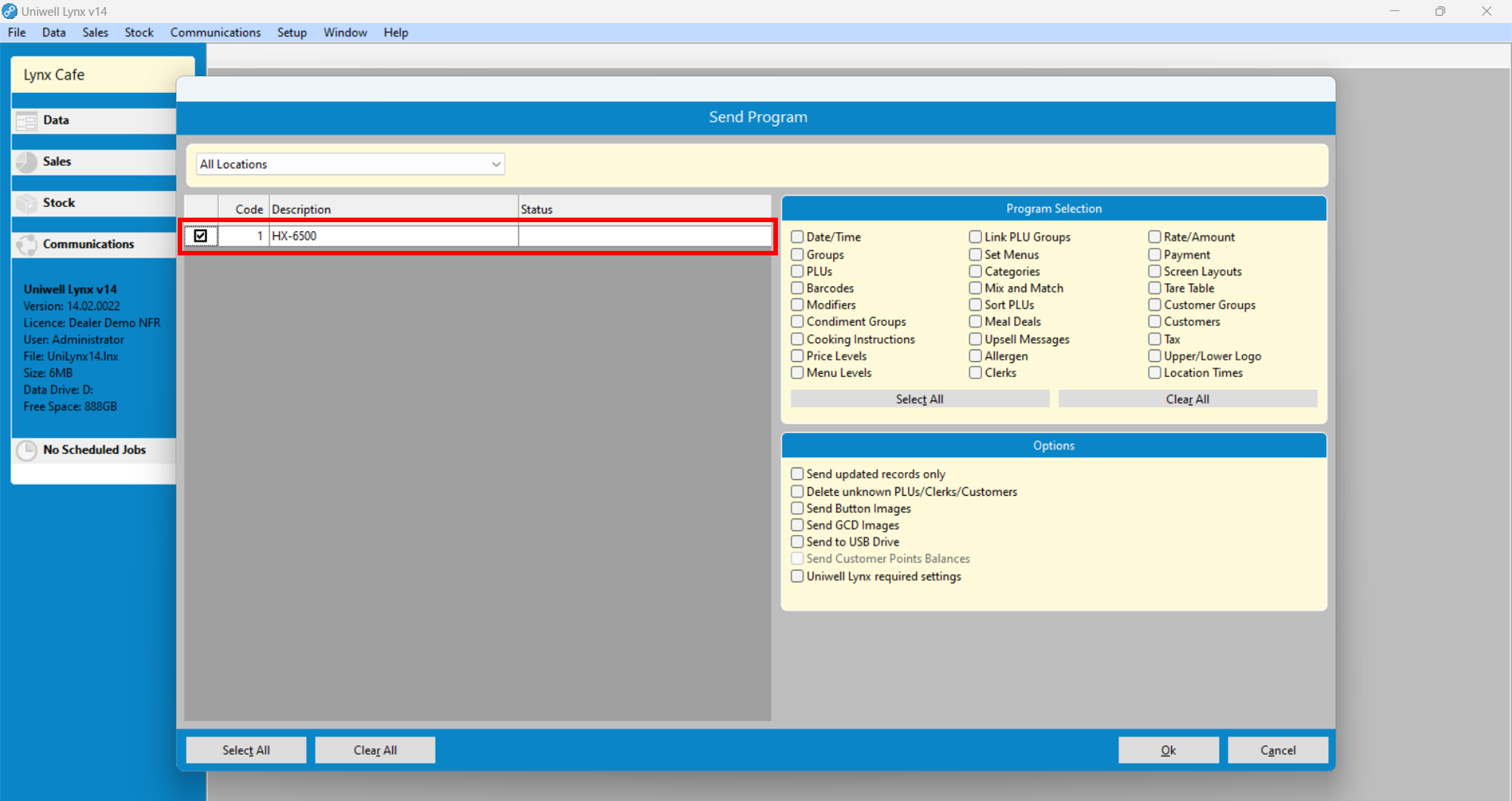Screen dimensions: 1512x801
Task: Click the Description column header
Action: 393,209
